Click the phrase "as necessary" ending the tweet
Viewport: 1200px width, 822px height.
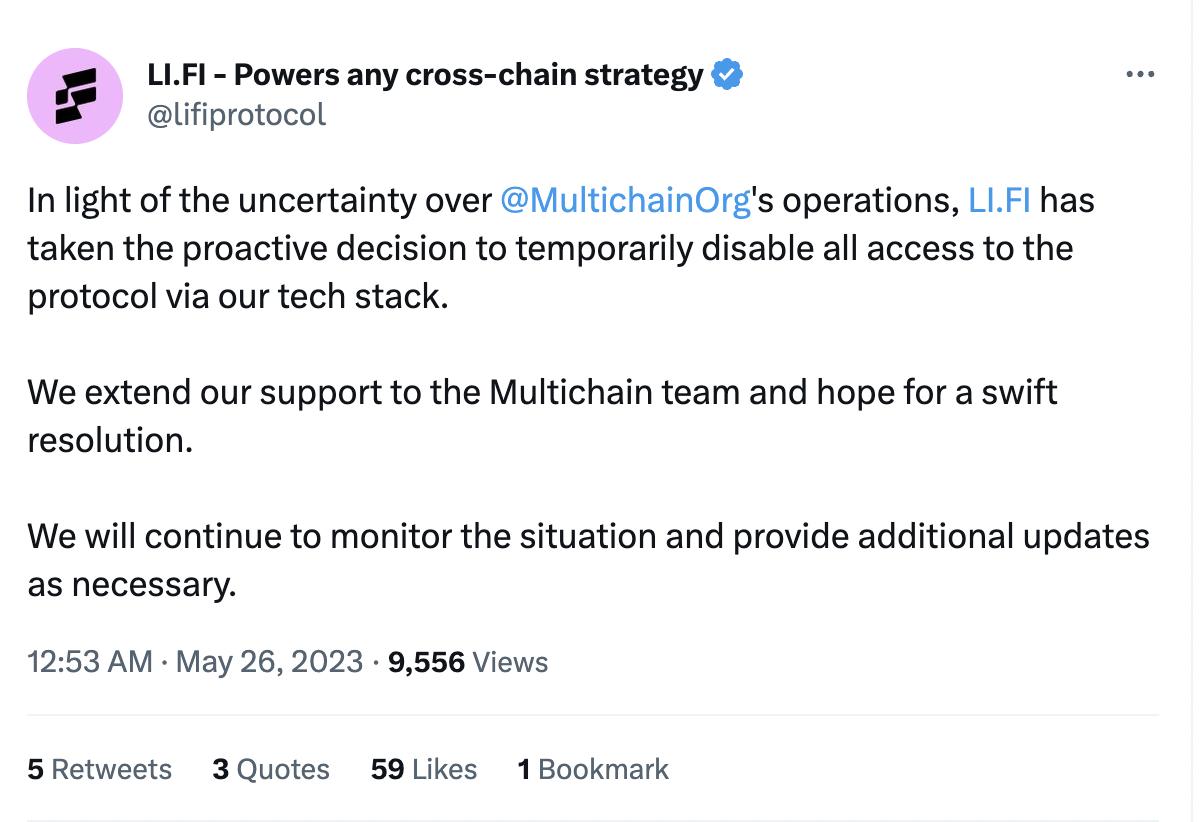point(132,584)
